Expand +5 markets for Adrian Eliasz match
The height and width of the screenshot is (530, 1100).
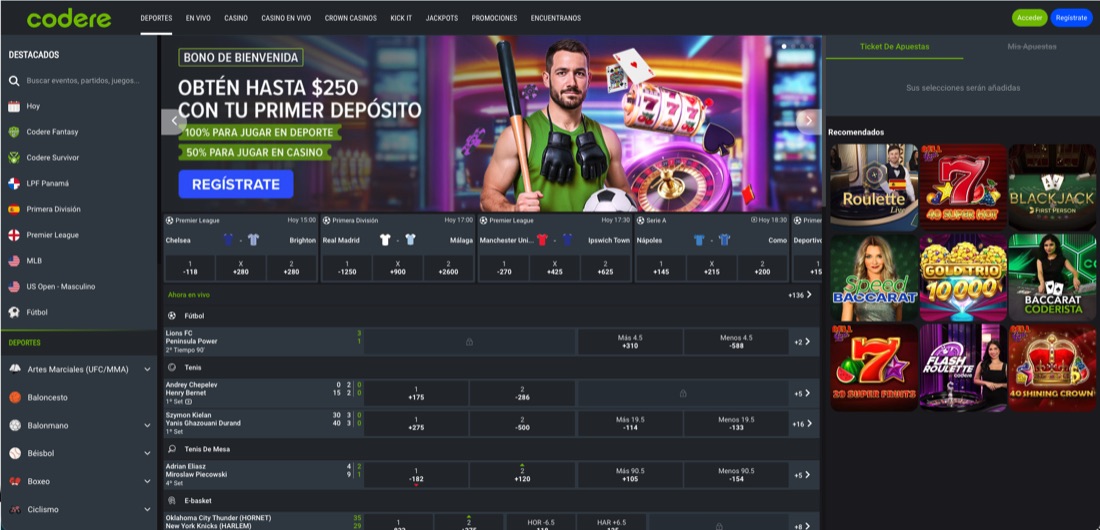pyautogui.click(x=803, y=475)
